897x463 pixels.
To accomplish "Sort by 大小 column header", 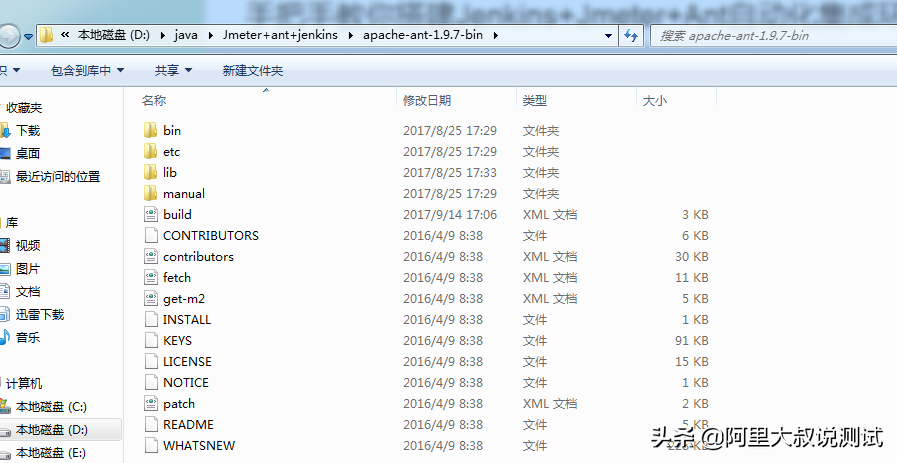I will (x=654, y=101).
